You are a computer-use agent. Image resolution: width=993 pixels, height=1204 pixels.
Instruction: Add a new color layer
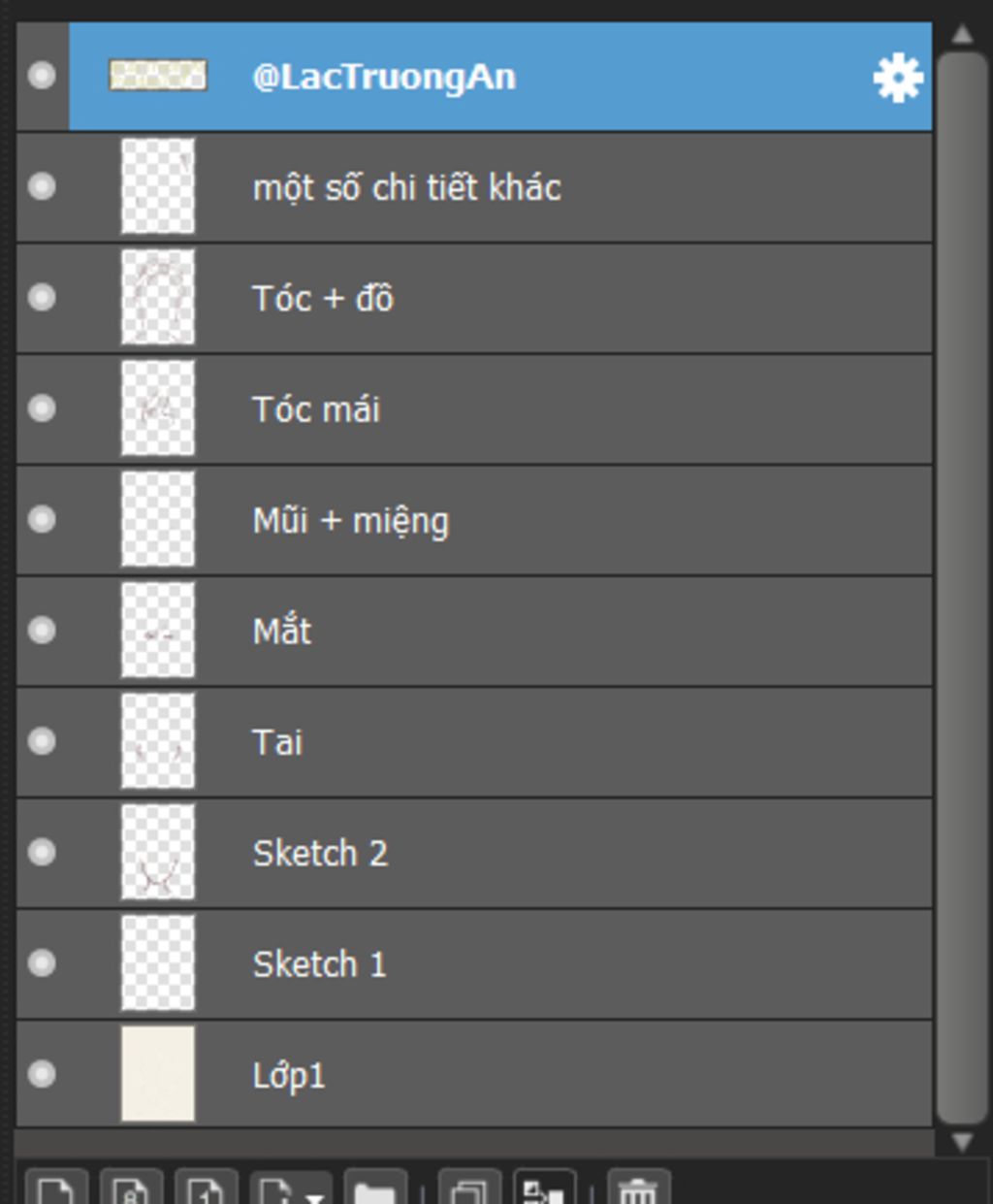click(x=55, y=1188)
